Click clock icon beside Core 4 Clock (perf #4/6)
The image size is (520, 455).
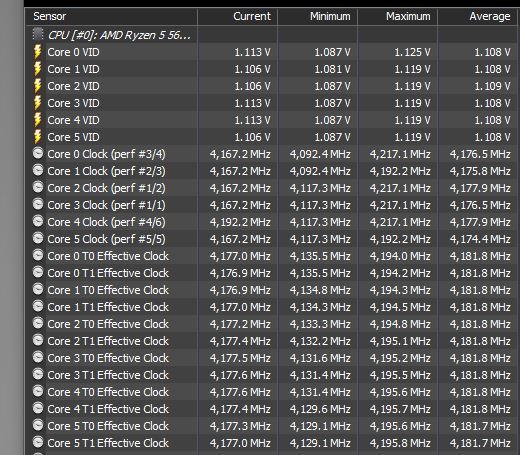click(x=38, y=221)
